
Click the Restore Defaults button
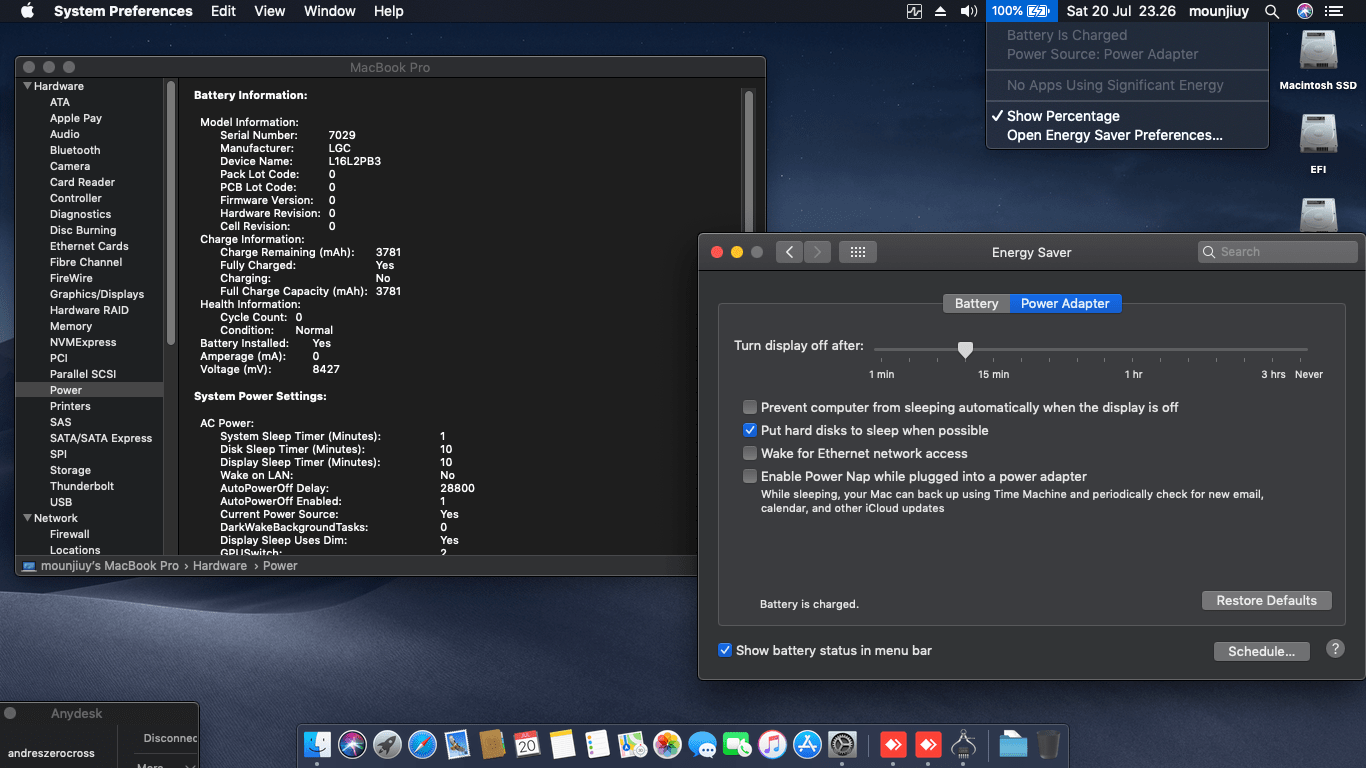click(x=1267, y=600)
